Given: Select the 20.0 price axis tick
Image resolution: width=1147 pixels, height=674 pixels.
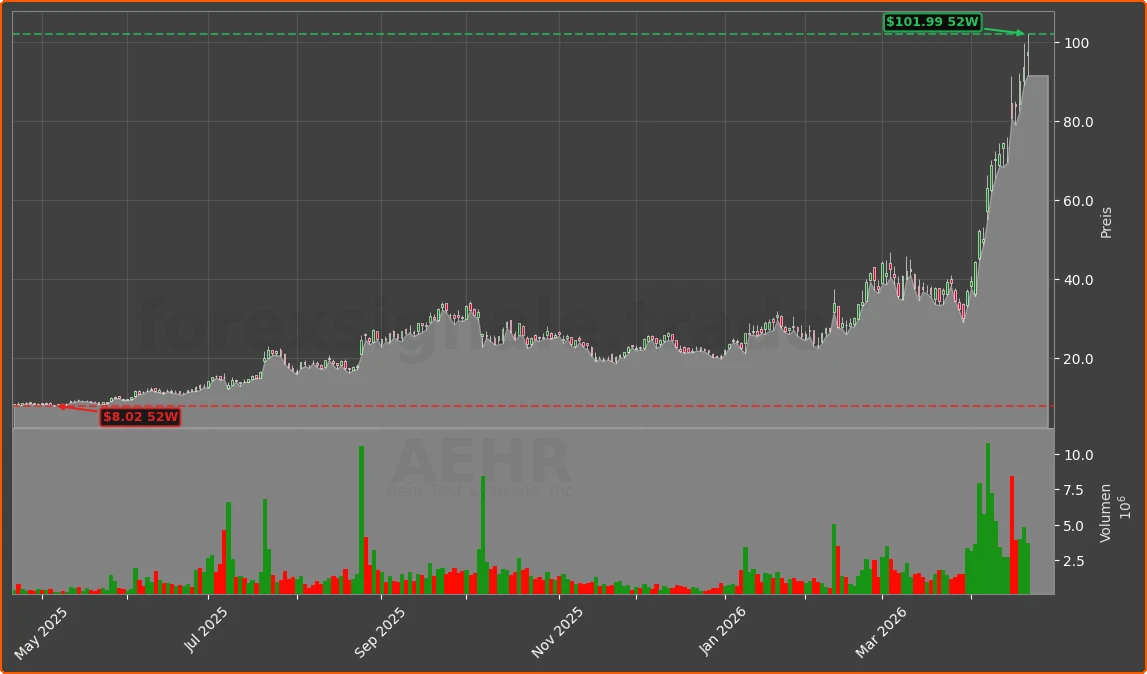Looking at the screenshot, I should [x=1079, y=359].
